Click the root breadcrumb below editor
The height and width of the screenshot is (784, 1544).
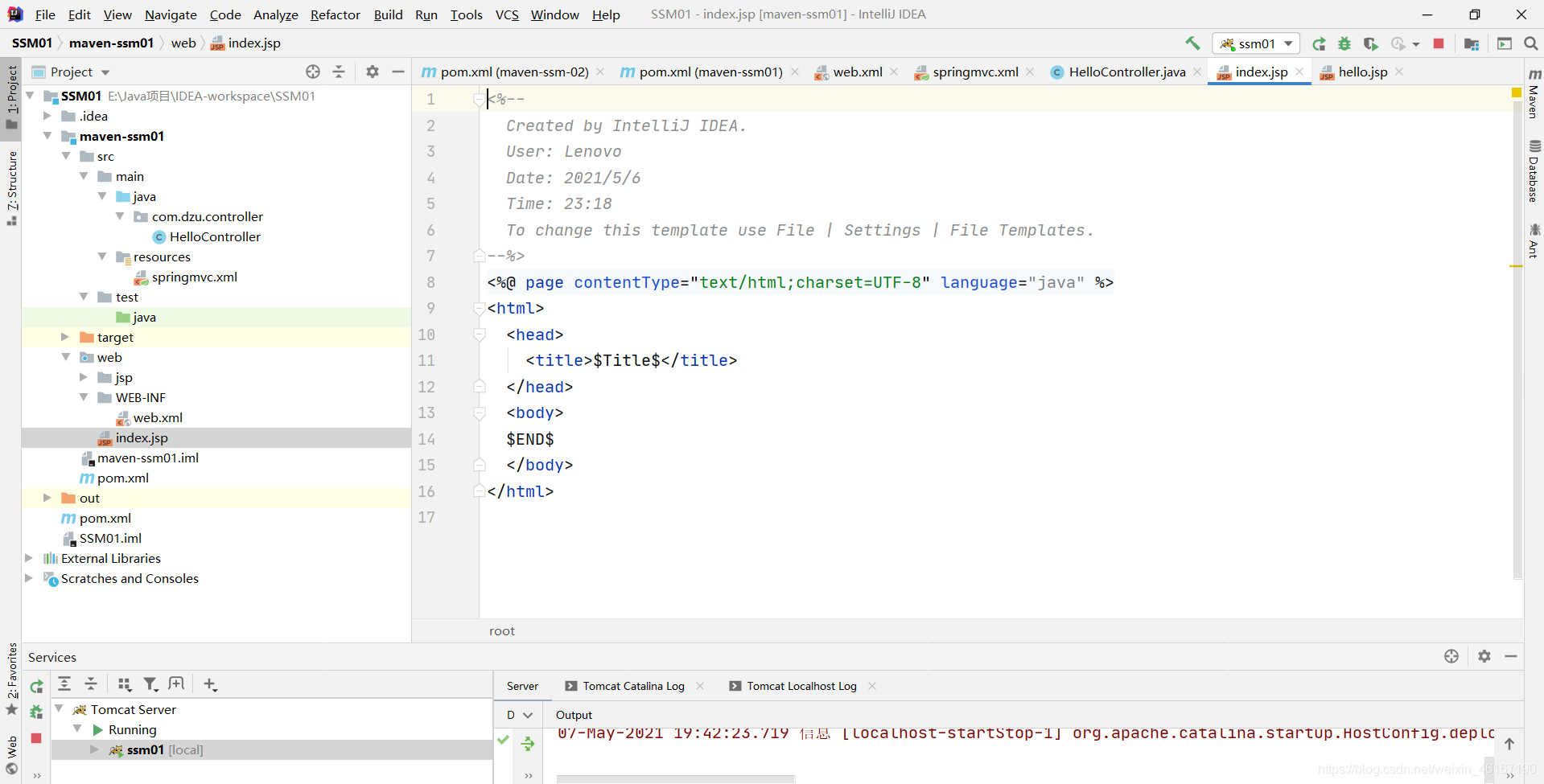point(502,631)
